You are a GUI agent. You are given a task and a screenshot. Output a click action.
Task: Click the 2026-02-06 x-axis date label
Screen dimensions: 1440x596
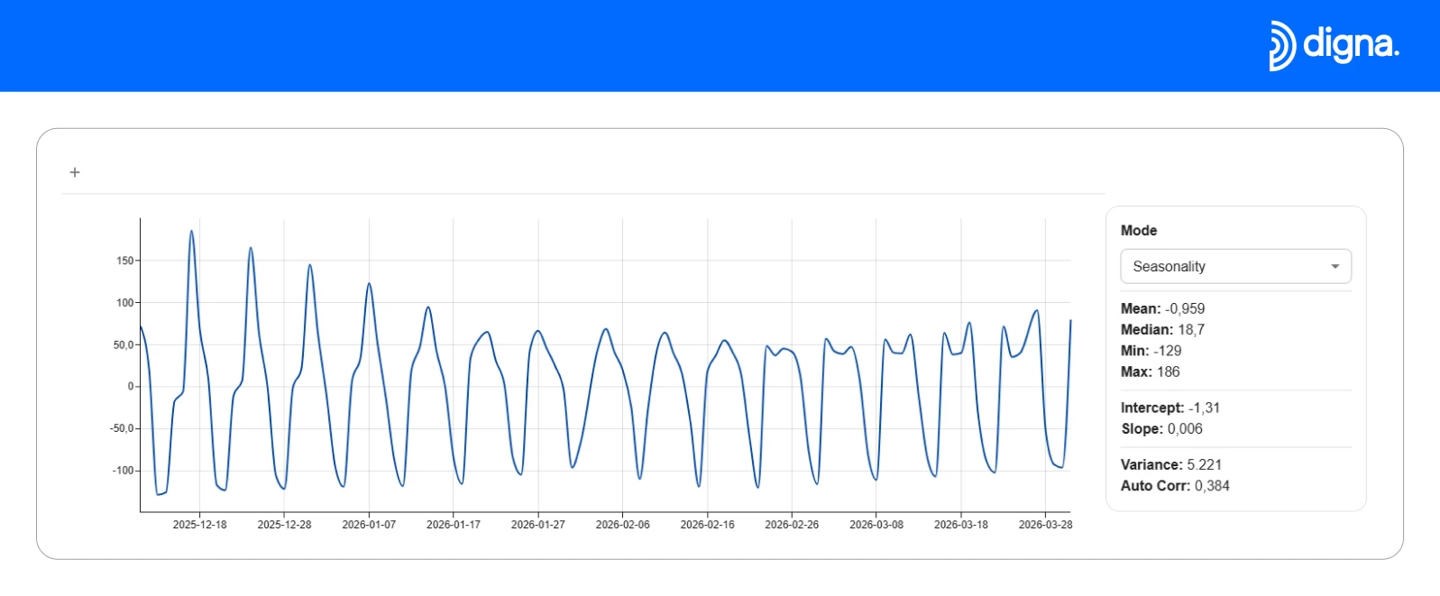tap(622, 524)
